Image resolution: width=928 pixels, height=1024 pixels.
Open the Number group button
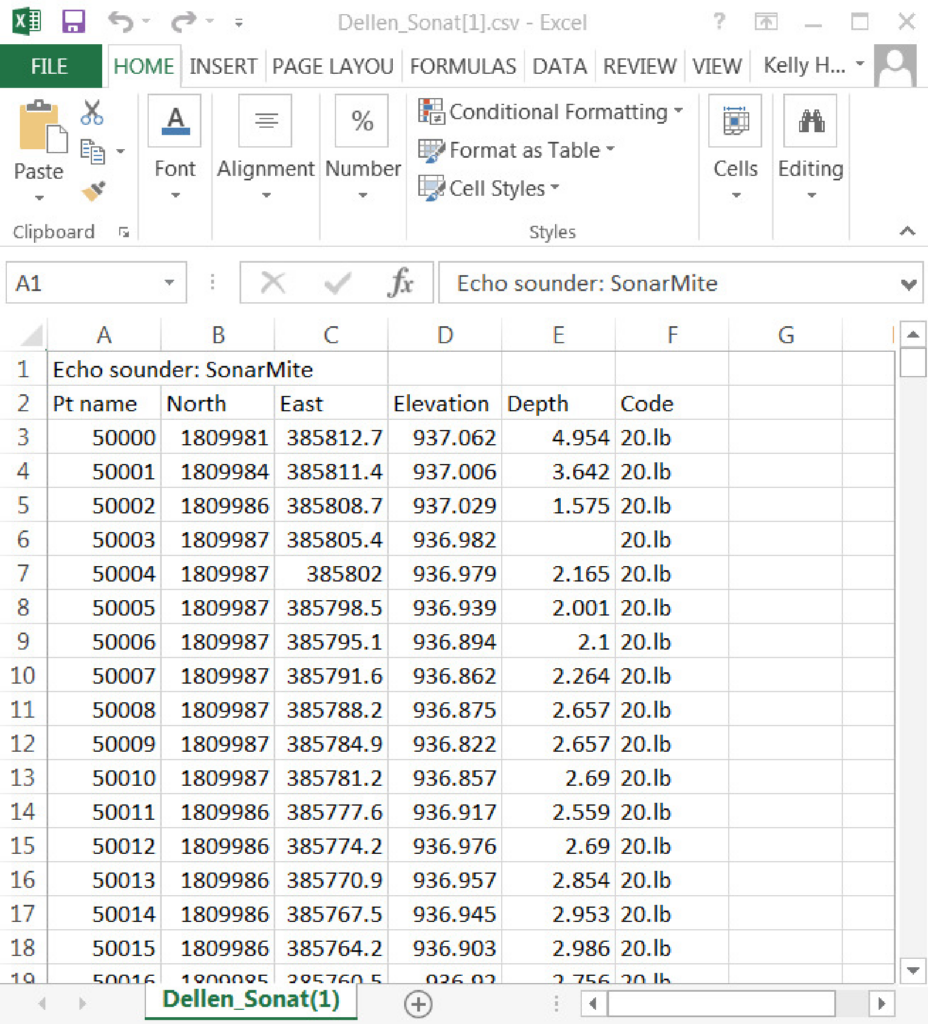(362, 149)
